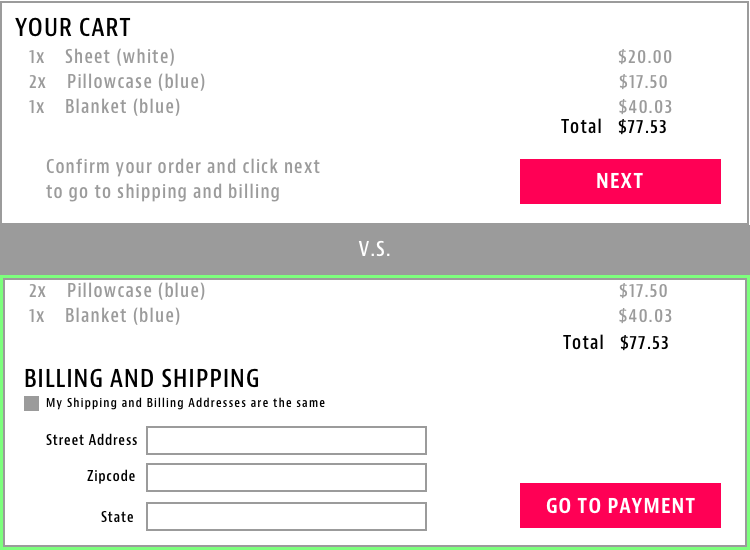Screen dimensions: 750x550
Task: Click the Total $77.53 above BILLING AND SHIPPING
Action: (x=616, y=343)
